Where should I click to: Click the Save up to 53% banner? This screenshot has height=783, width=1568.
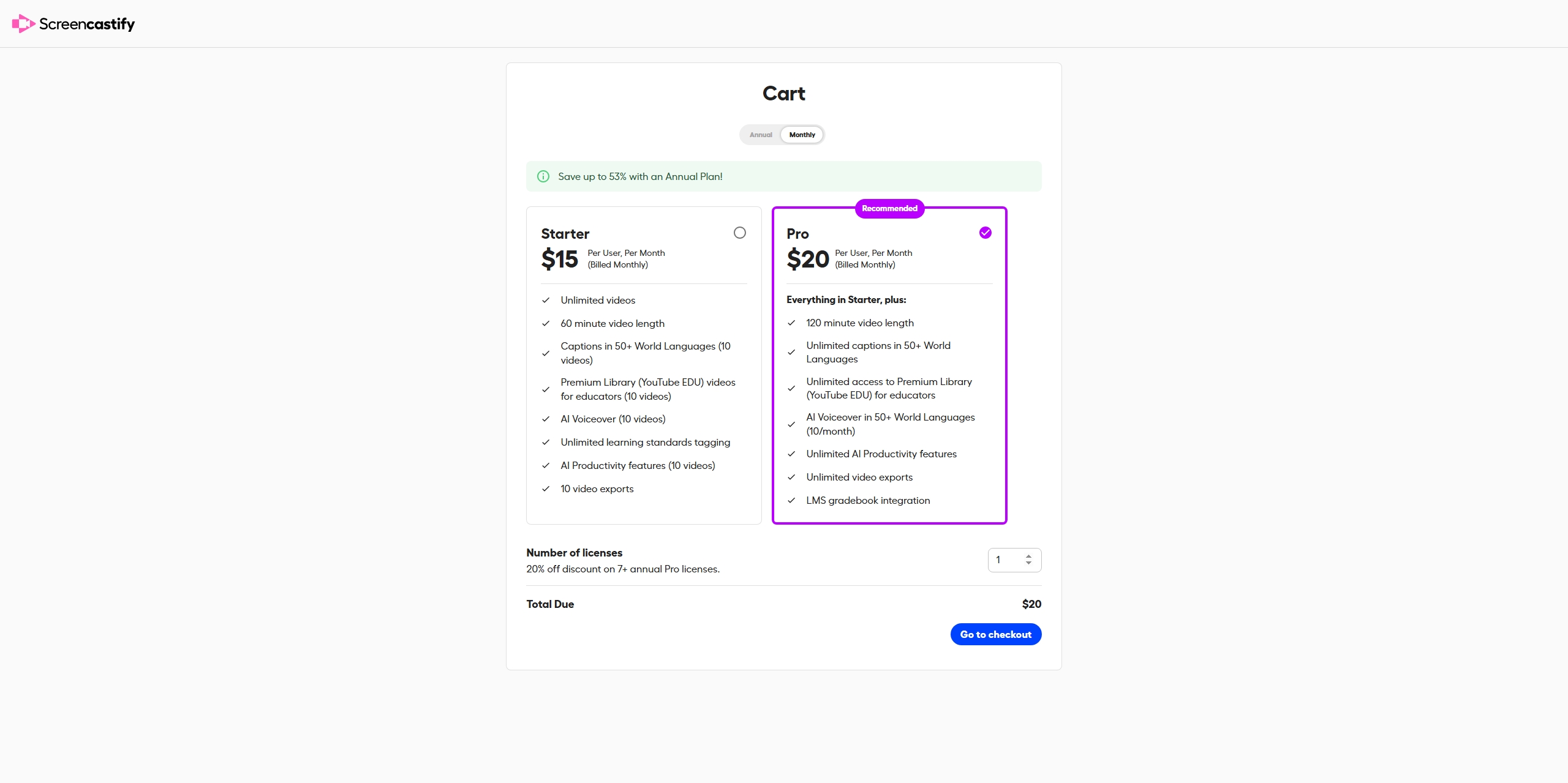(784, 176)
